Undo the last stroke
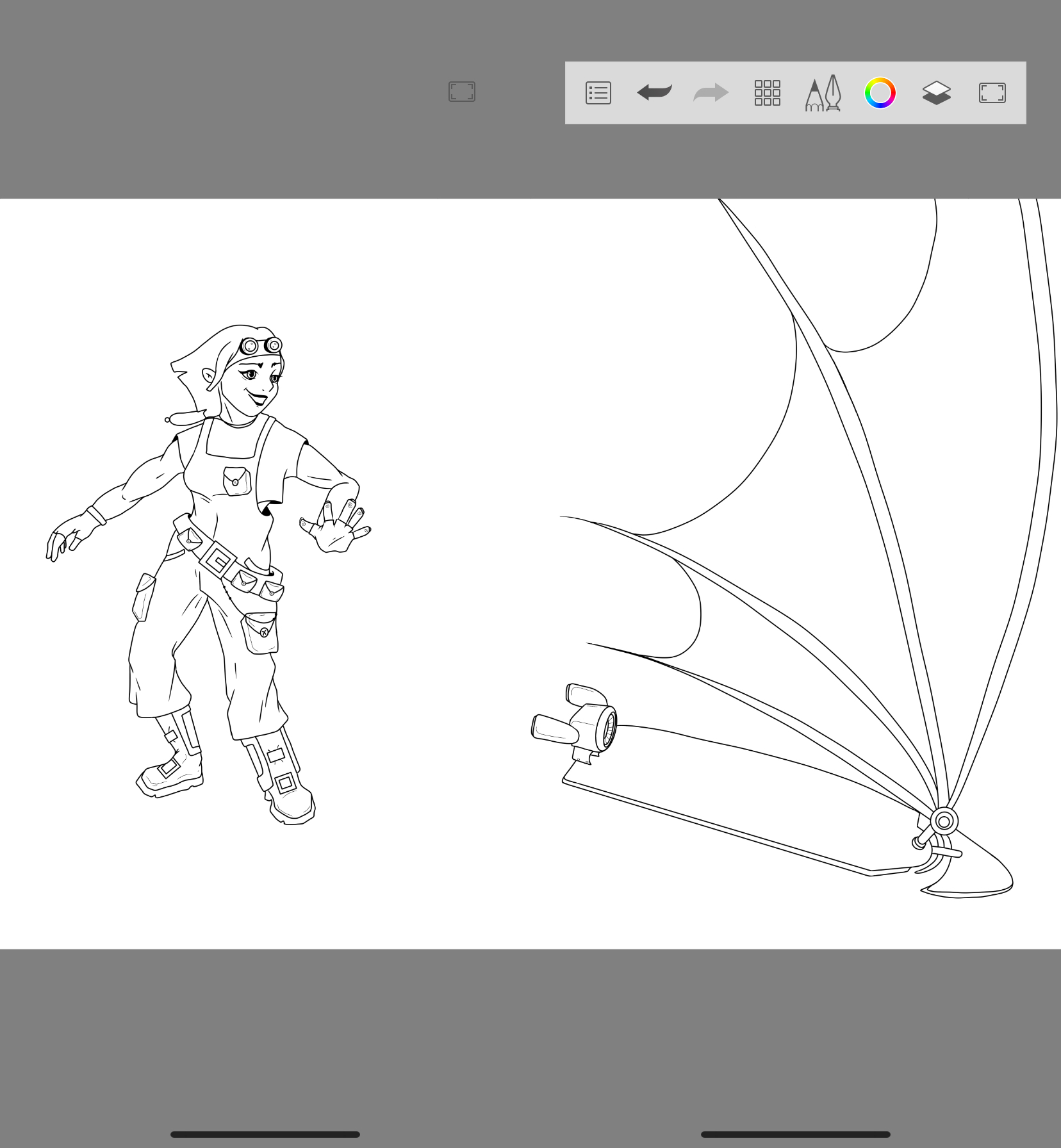Viewport: 1061px width, 1148px height. pos(654,92)
